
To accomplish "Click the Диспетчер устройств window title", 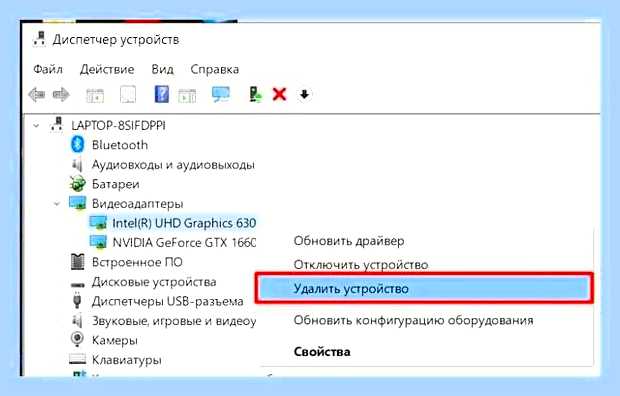I will pos(116,40).
